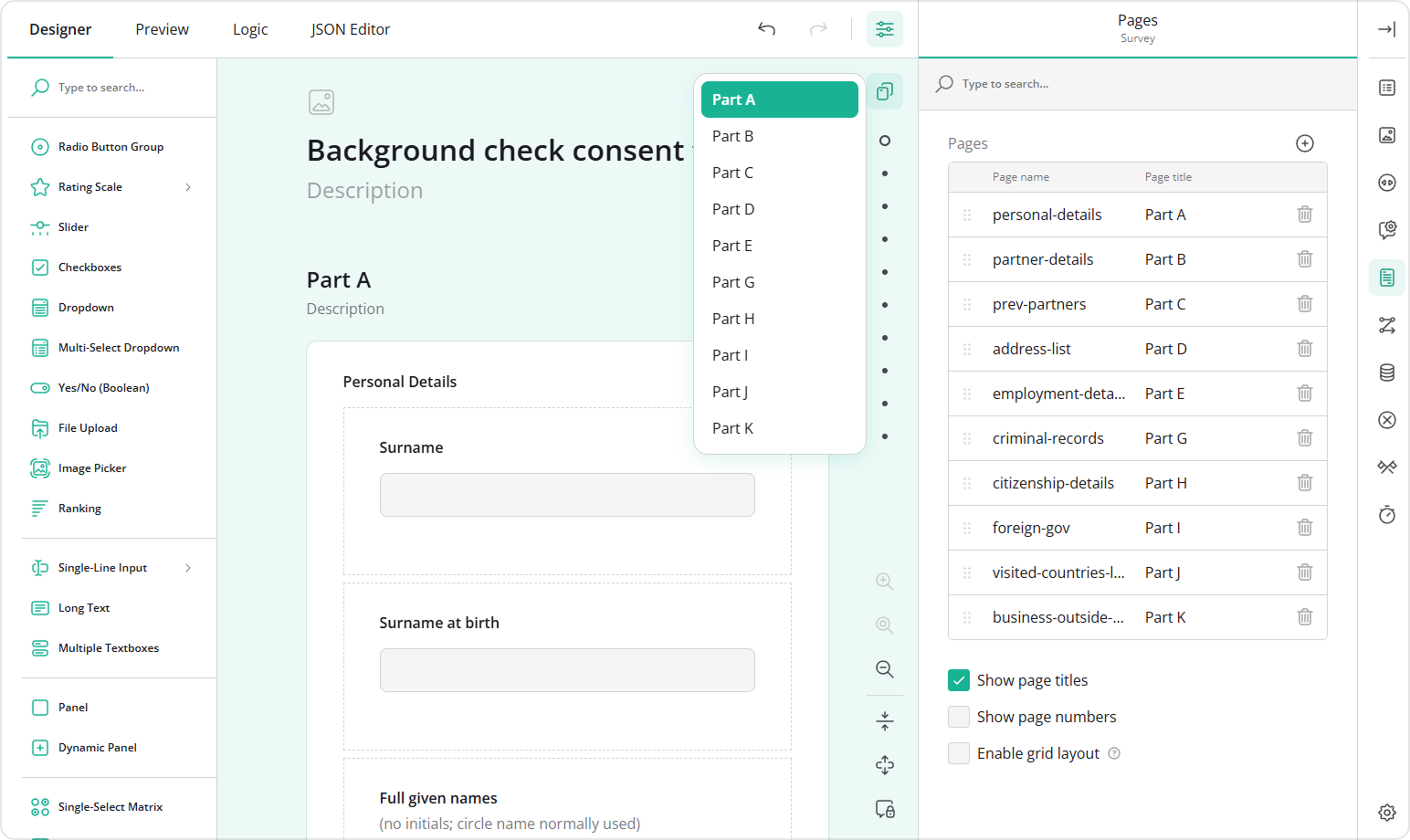1410x840 pixels.
Task: Delete the personal-details page
Action: [1305, 215]
